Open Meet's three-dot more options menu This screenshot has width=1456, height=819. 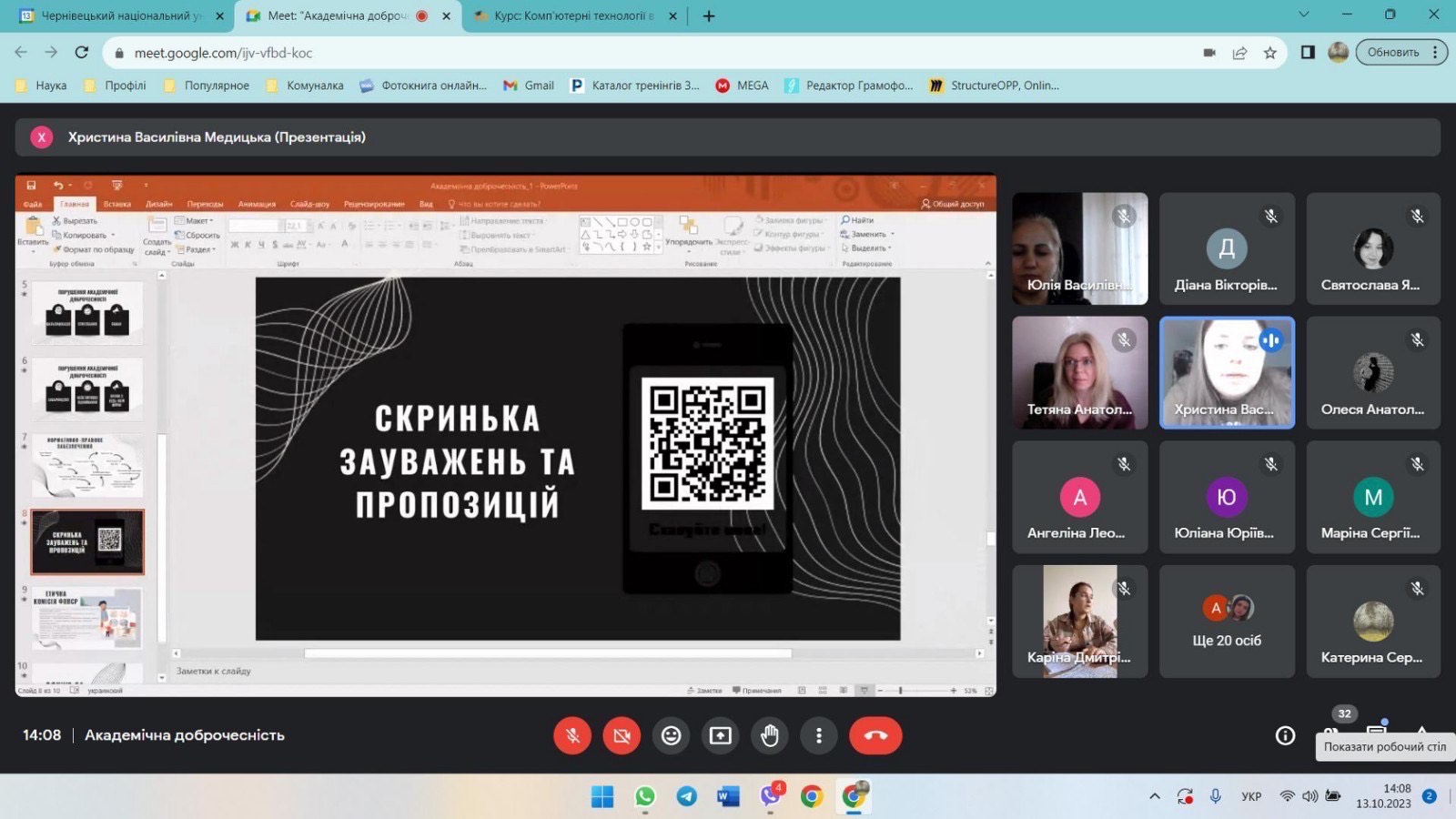[x=819, y=735]
